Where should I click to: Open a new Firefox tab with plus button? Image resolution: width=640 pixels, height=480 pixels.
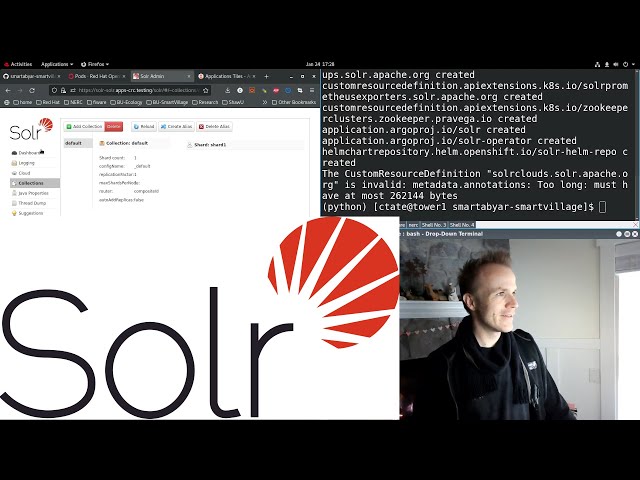pyautogui.click(x=266, y=76)
